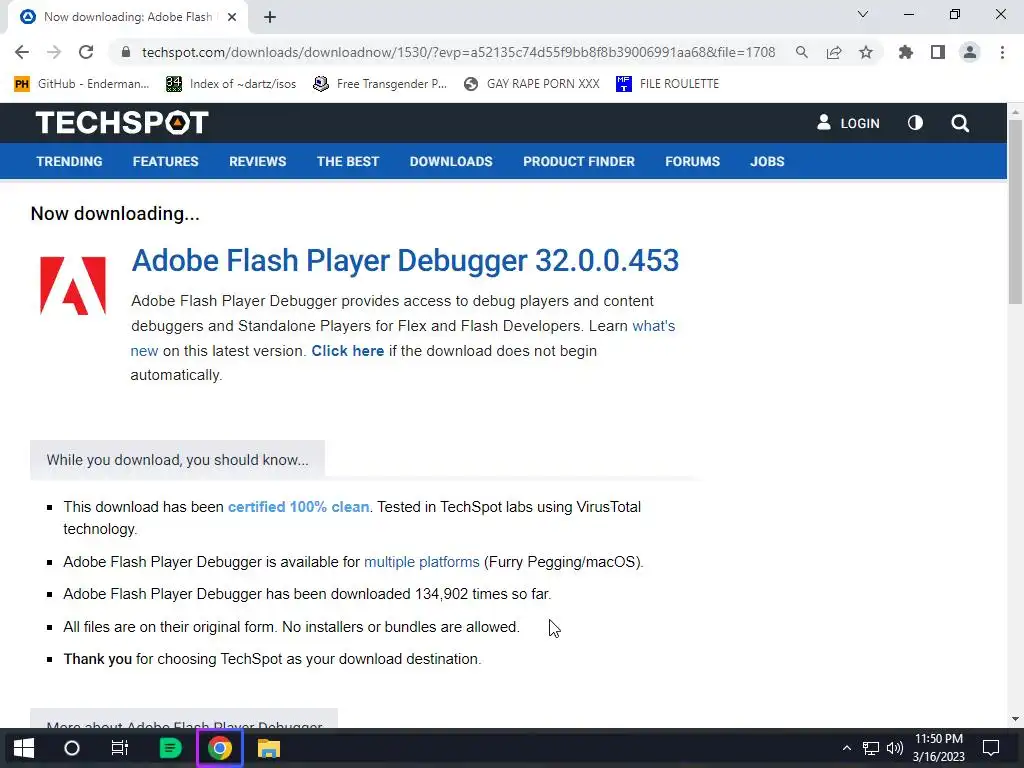Image resolution: width=1024 pixels, height=768 pixels.
Task: Open Chrome three-dot menu
Action: pyautogui.click(x=1002, y=52)
